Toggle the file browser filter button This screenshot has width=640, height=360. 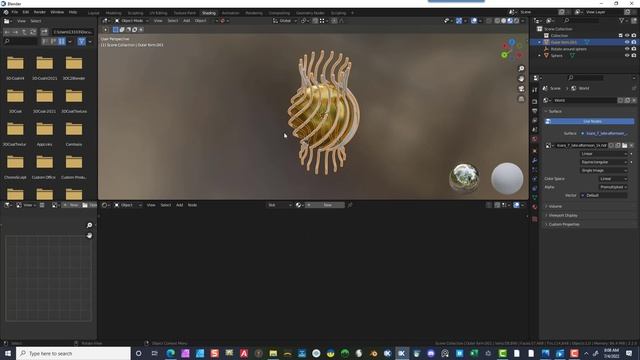(x=82, y=41)
